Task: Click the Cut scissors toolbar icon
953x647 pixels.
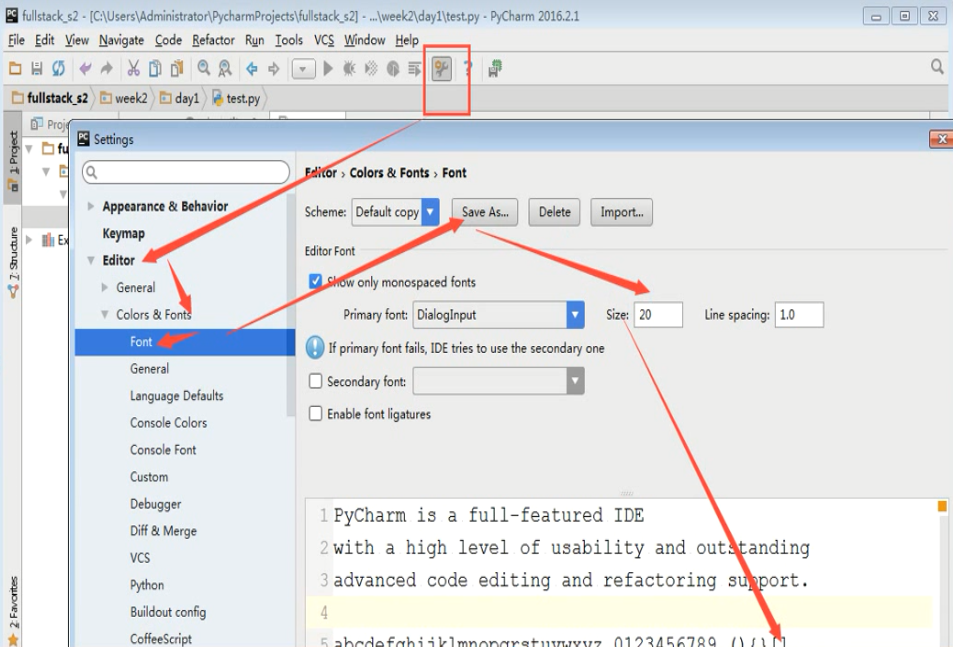Action: 134,69
